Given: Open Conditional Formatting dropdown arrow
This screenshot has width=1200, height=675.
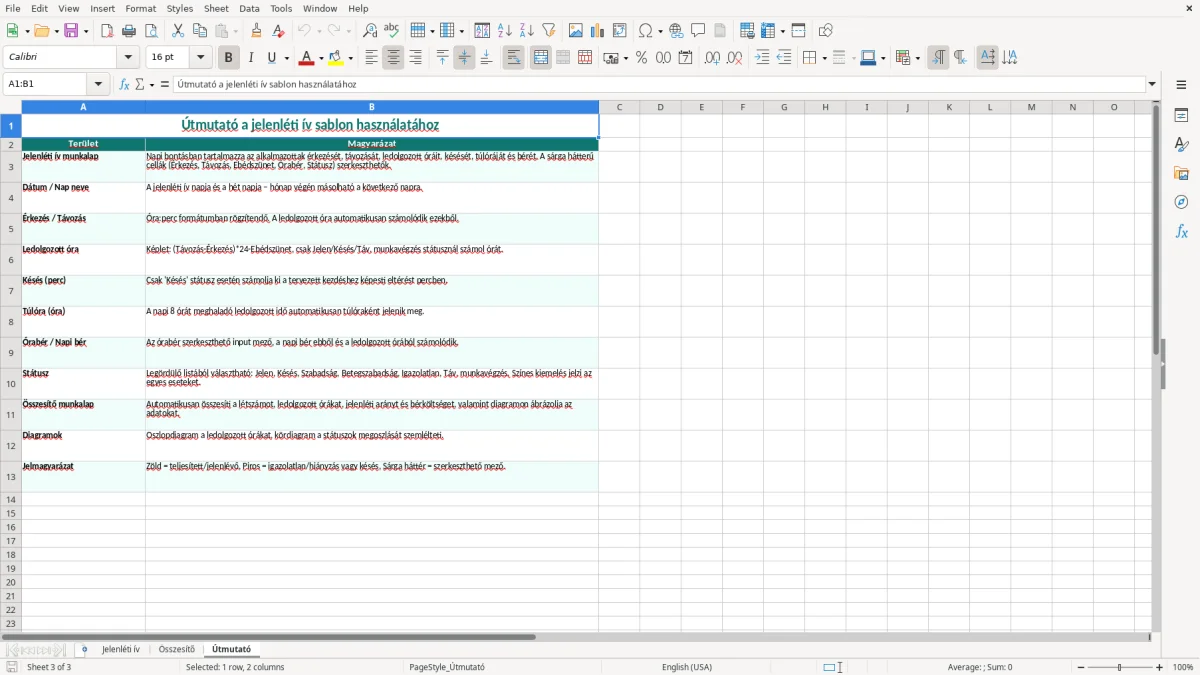Looking at the screenshot, I should (918, 58).
